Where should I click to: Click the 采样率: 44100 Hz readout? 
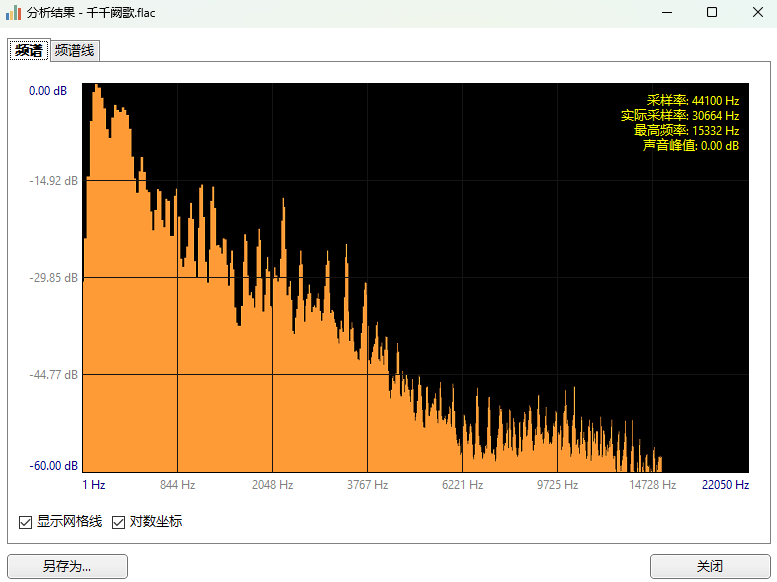692,101
